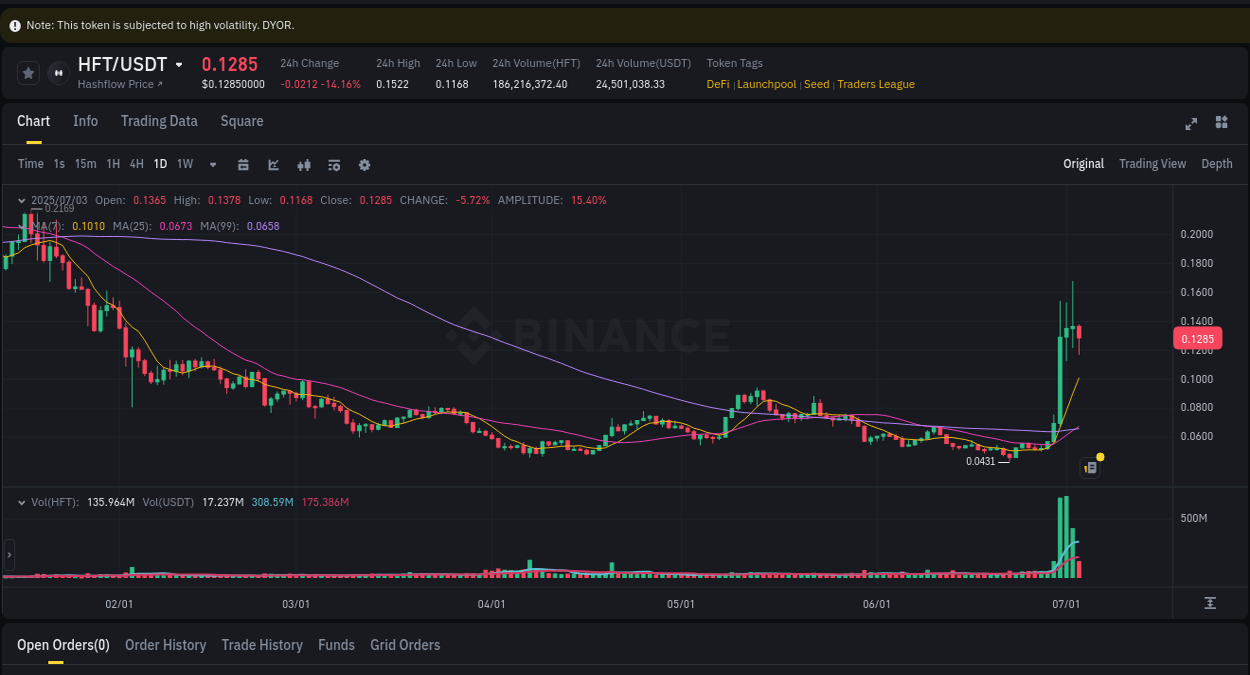
Task: Star HFT/USDT as a favorite
Action: click(28, 72)
